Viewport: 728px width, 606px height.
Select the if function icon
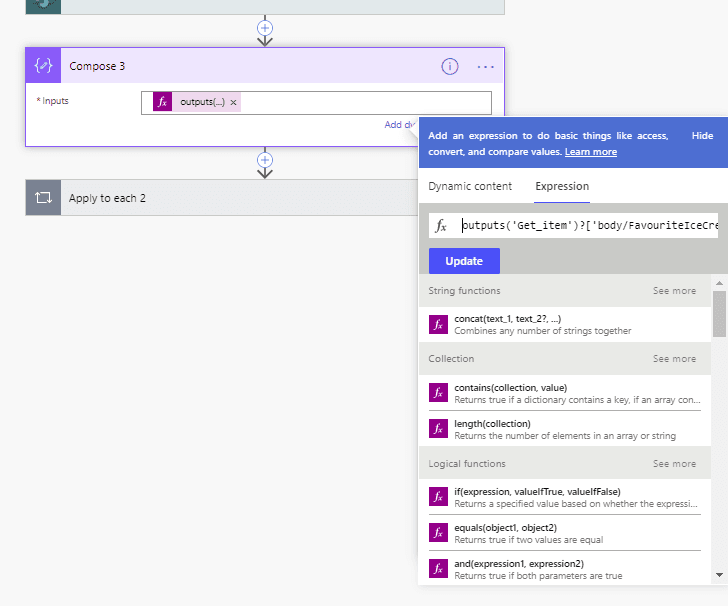click(x=438, y=497)
